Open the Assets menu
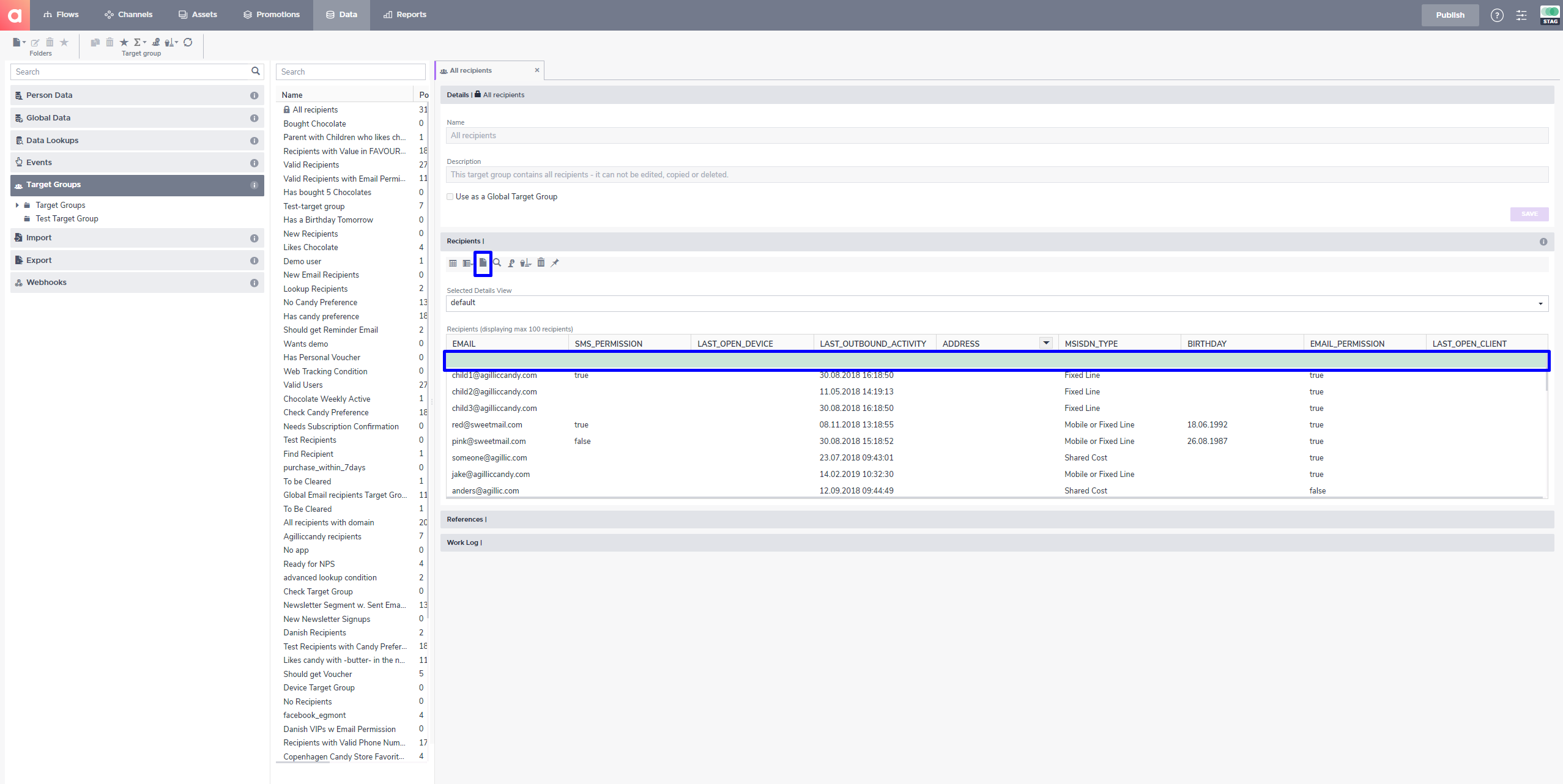Viewport: 1563px width, 784px height. coord(198,15)
